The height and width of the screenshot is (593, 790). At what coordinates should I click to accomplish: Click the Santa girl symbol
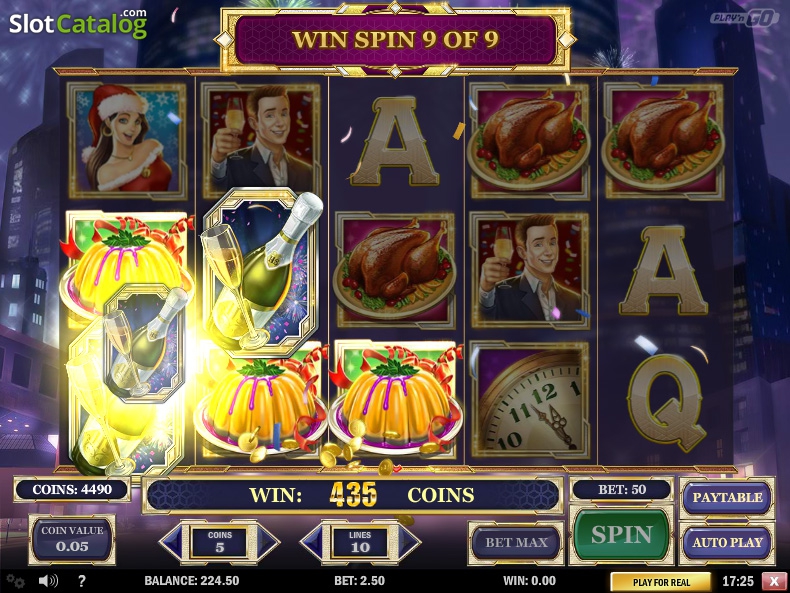tap(127, 140)
